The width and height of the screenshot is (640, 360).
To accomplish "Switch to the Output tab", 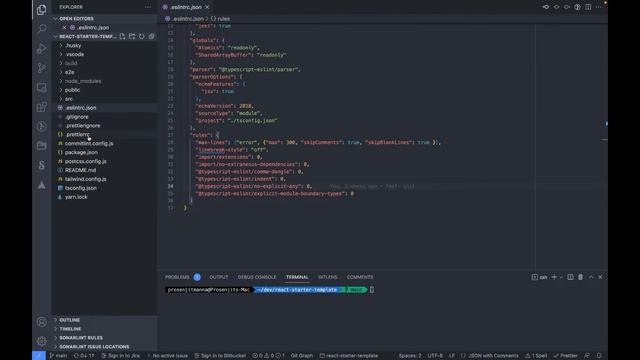I will pyautogui.click(x=219, y=277).
